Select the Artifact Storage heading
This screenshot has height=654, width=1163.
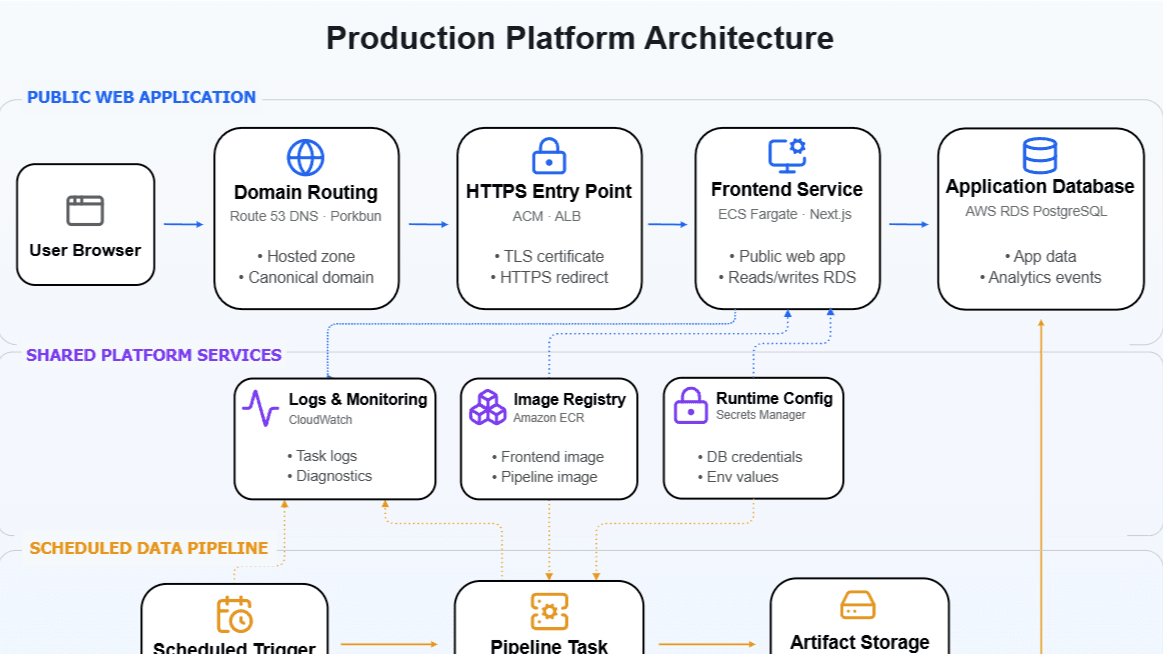(860, 642)
